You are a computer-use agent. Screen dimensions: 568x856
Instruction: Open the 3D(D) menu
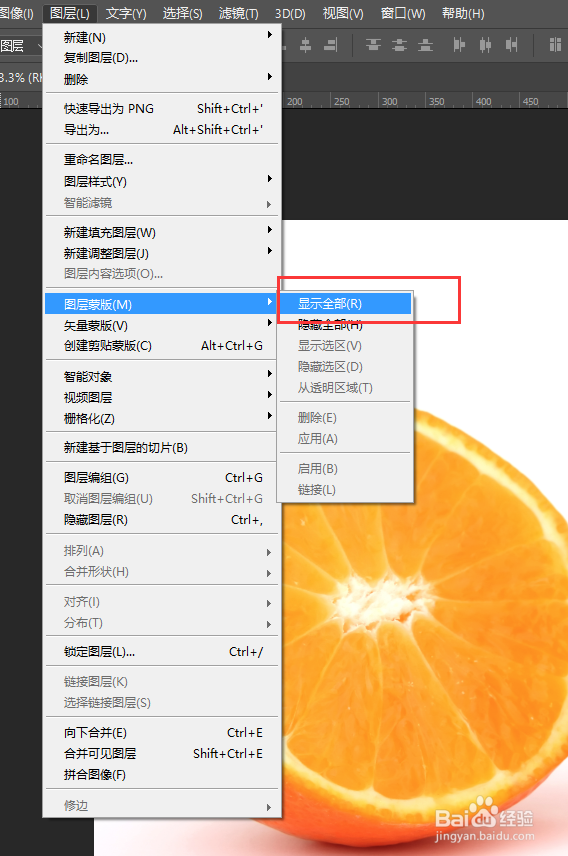point(290,13)
